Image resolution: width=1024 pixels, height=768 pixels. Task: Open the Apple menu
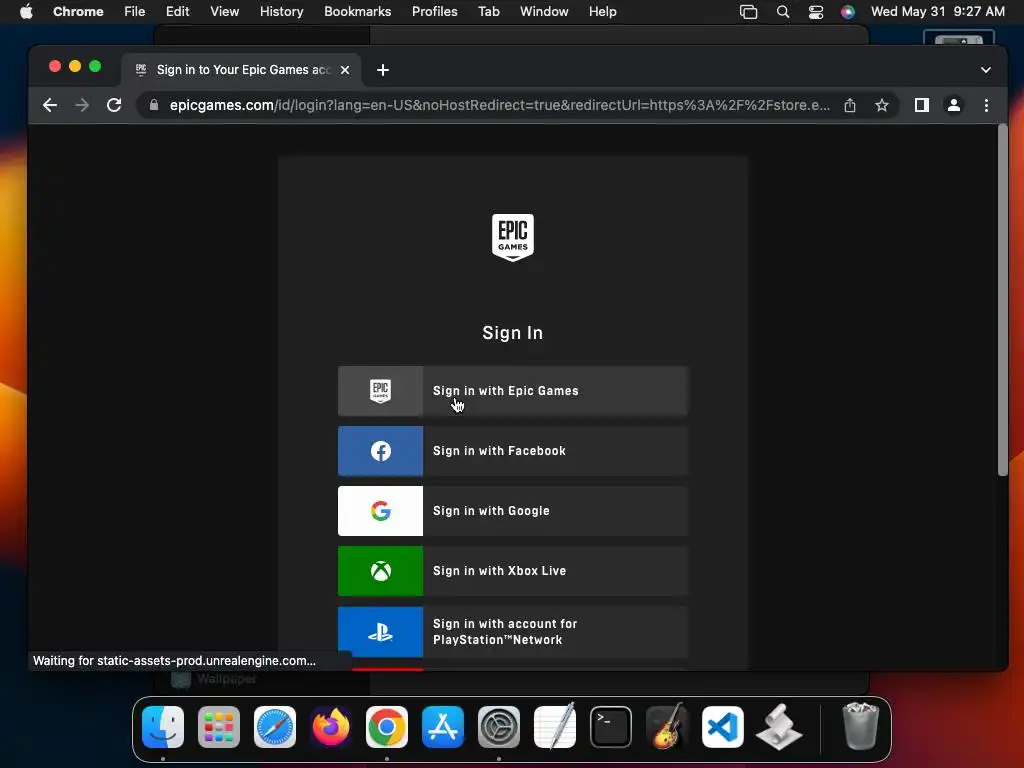tap(26, 12)
